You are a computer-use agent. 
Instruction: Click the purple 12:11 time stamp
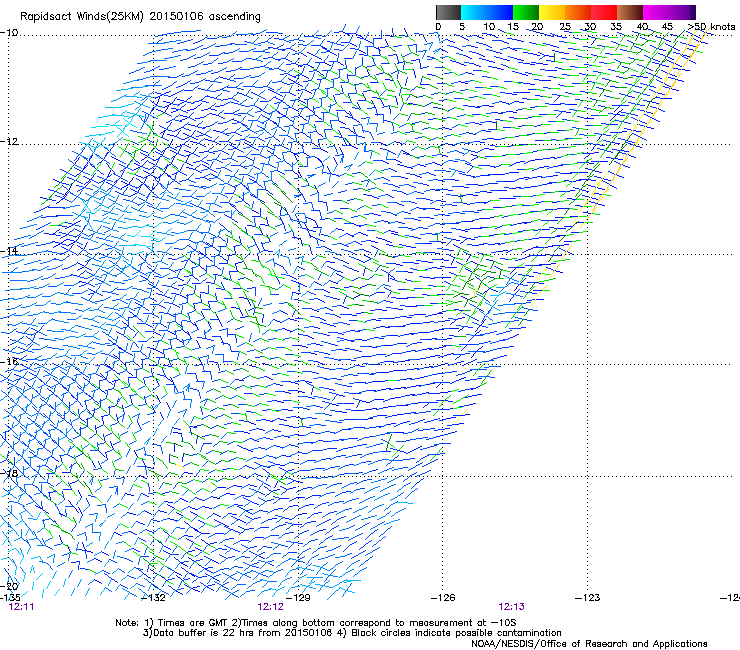[x=21, y=607]
